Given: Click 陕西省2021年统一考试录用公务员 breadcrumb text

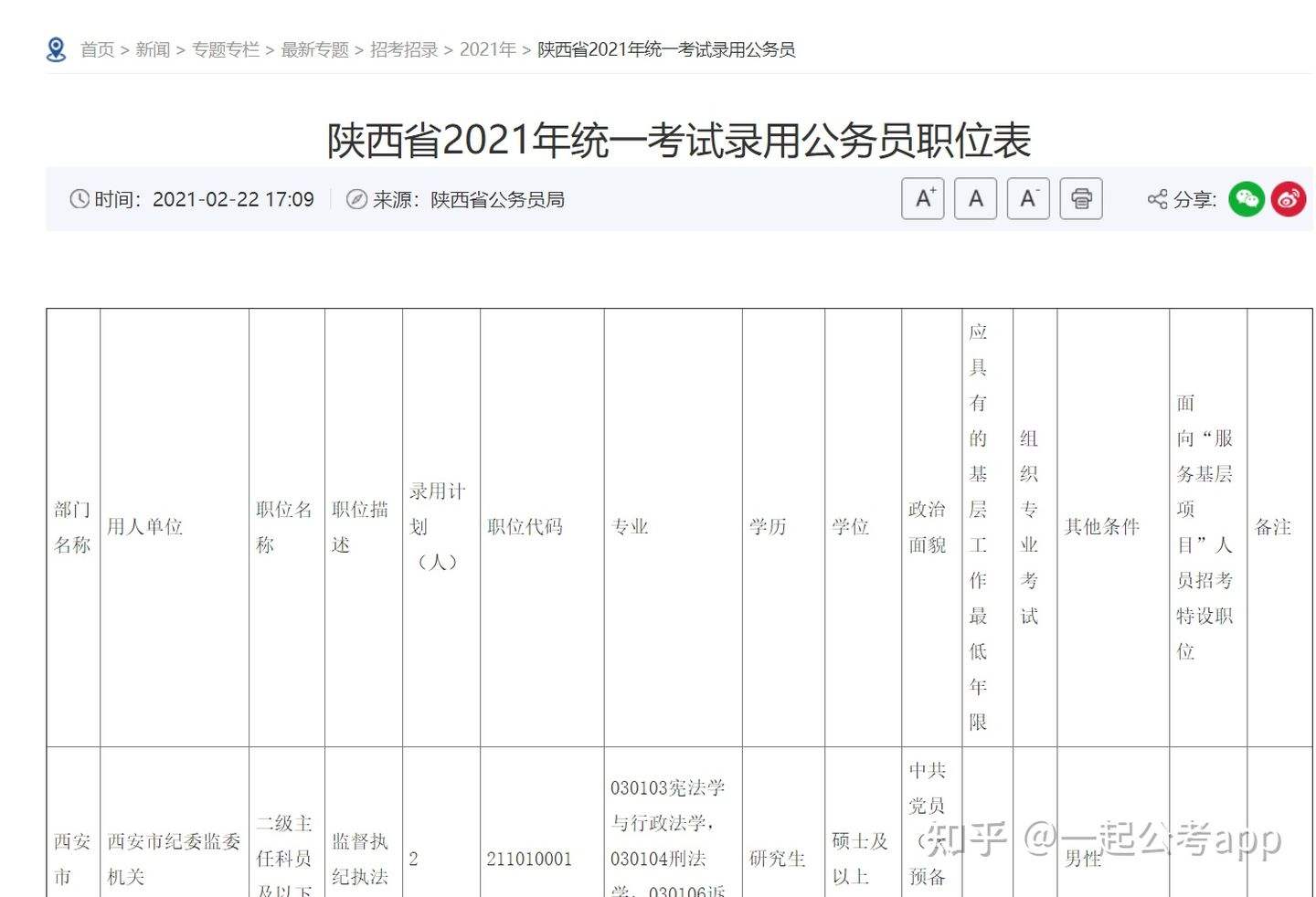Looking at the screenshot, I should coord(666,49).
